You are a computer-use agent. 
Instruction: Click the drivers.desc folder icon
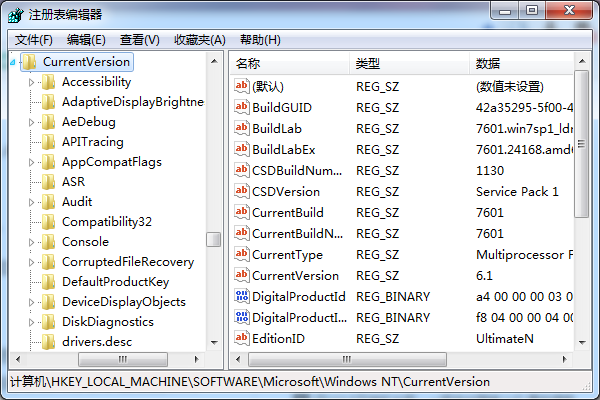(x=48, y=342)
